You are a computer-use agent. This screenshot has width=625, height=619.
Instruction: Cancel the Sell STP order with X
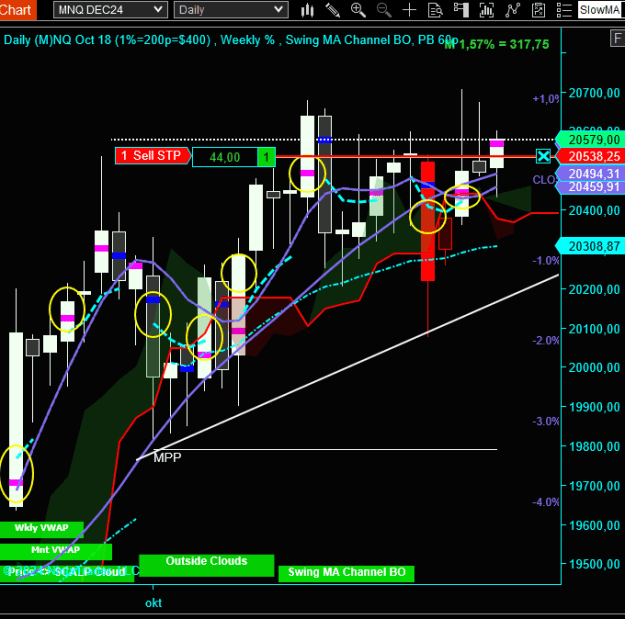click(x=543, y=156)
